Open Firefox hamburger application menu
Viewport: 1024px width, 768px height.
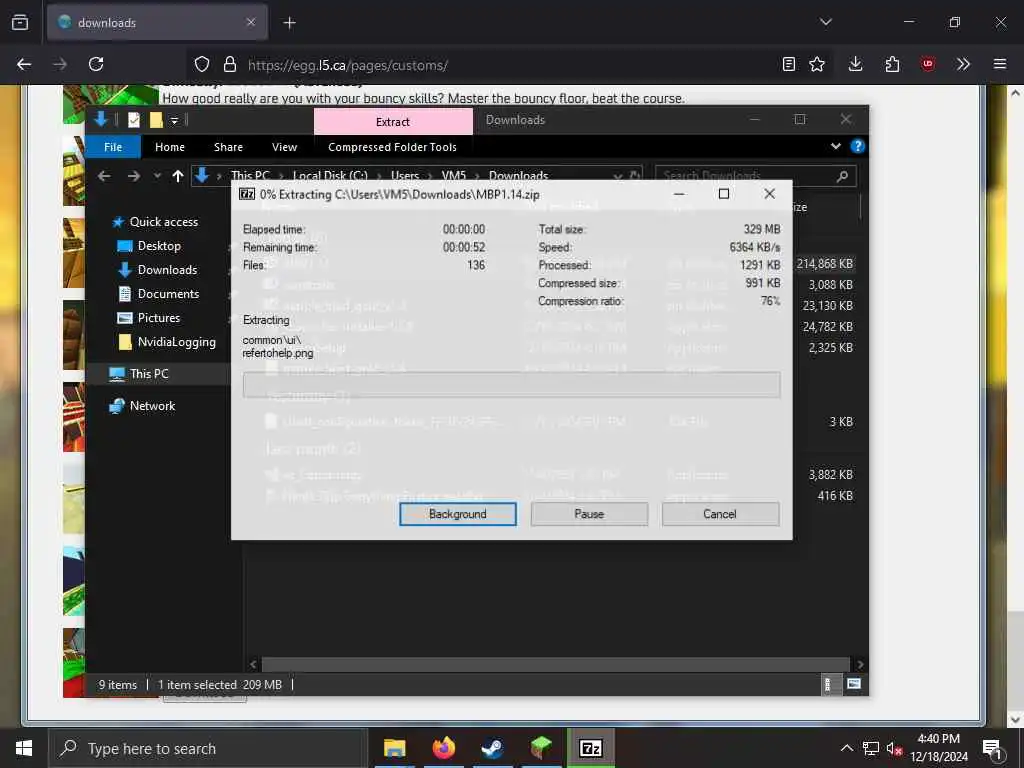(x=1000, y=64)
